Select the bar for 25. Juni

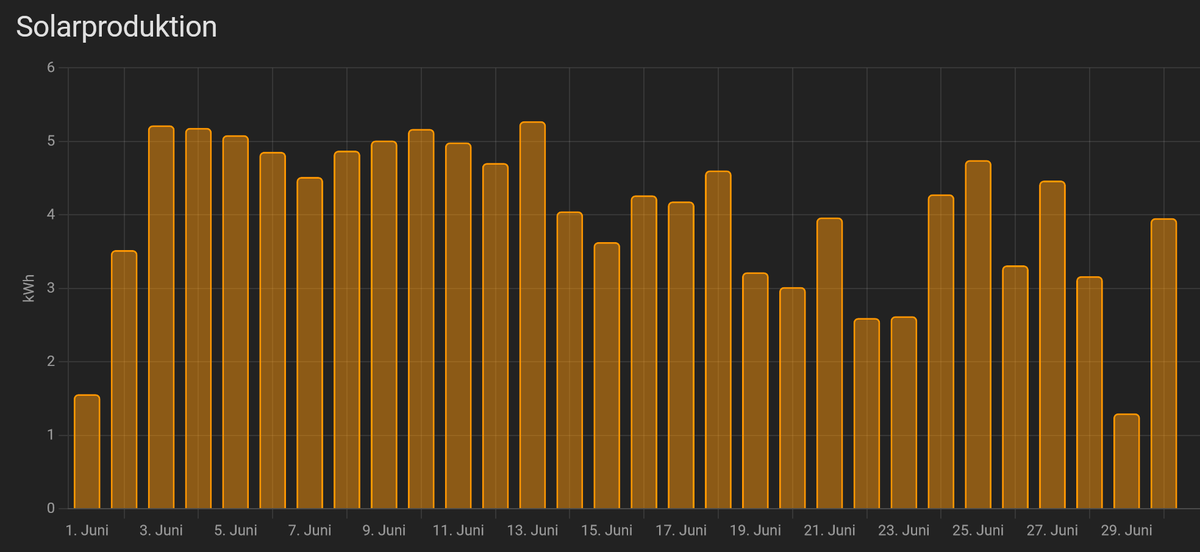[978, 335]
